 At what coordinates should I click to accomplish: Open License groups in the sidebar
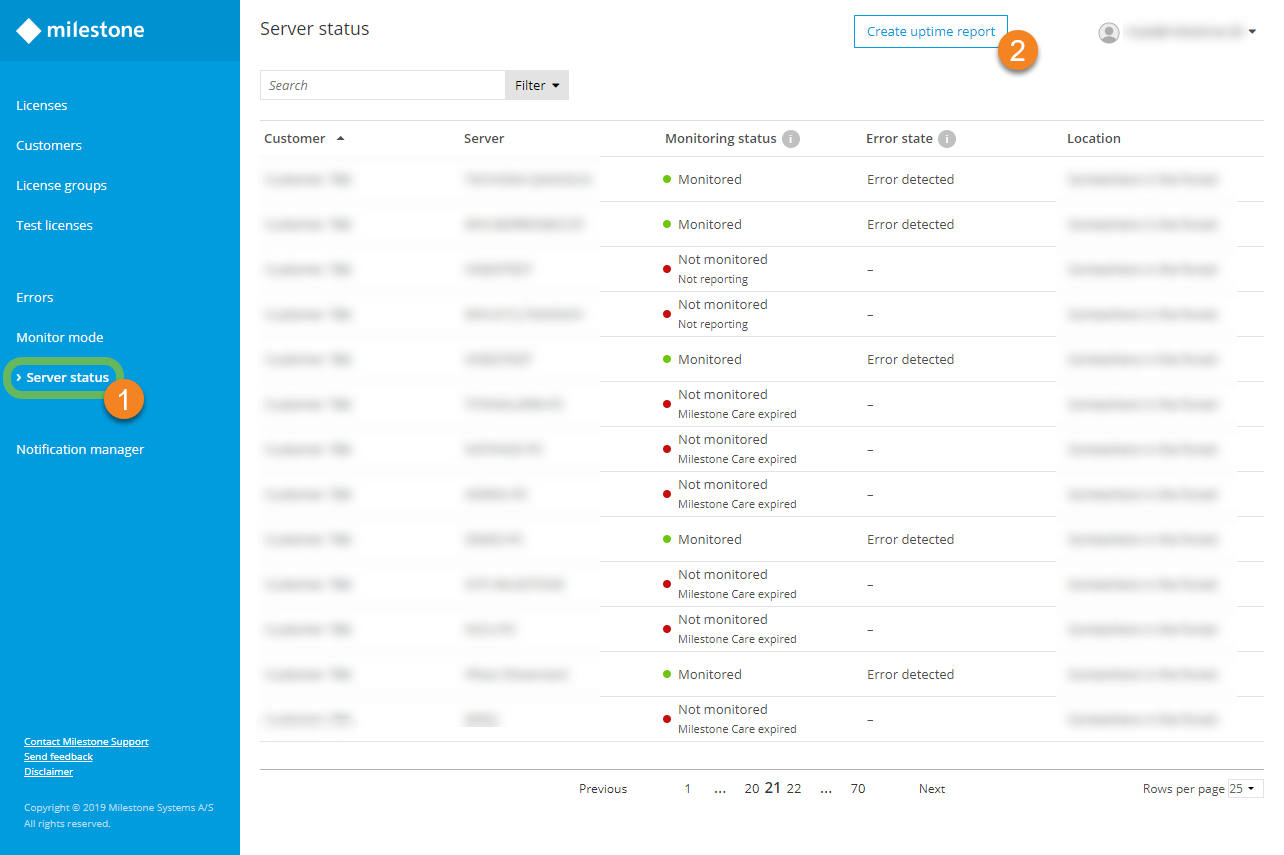pyautogui.click(x=61, y=186)
